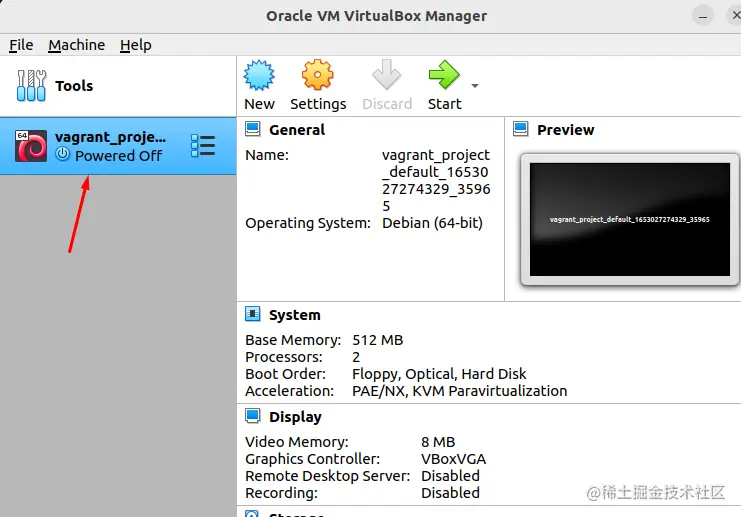Click the Tools wrench icon
Image resolution: width=741 pixels, height=517 pixels.
pos(31,86)
